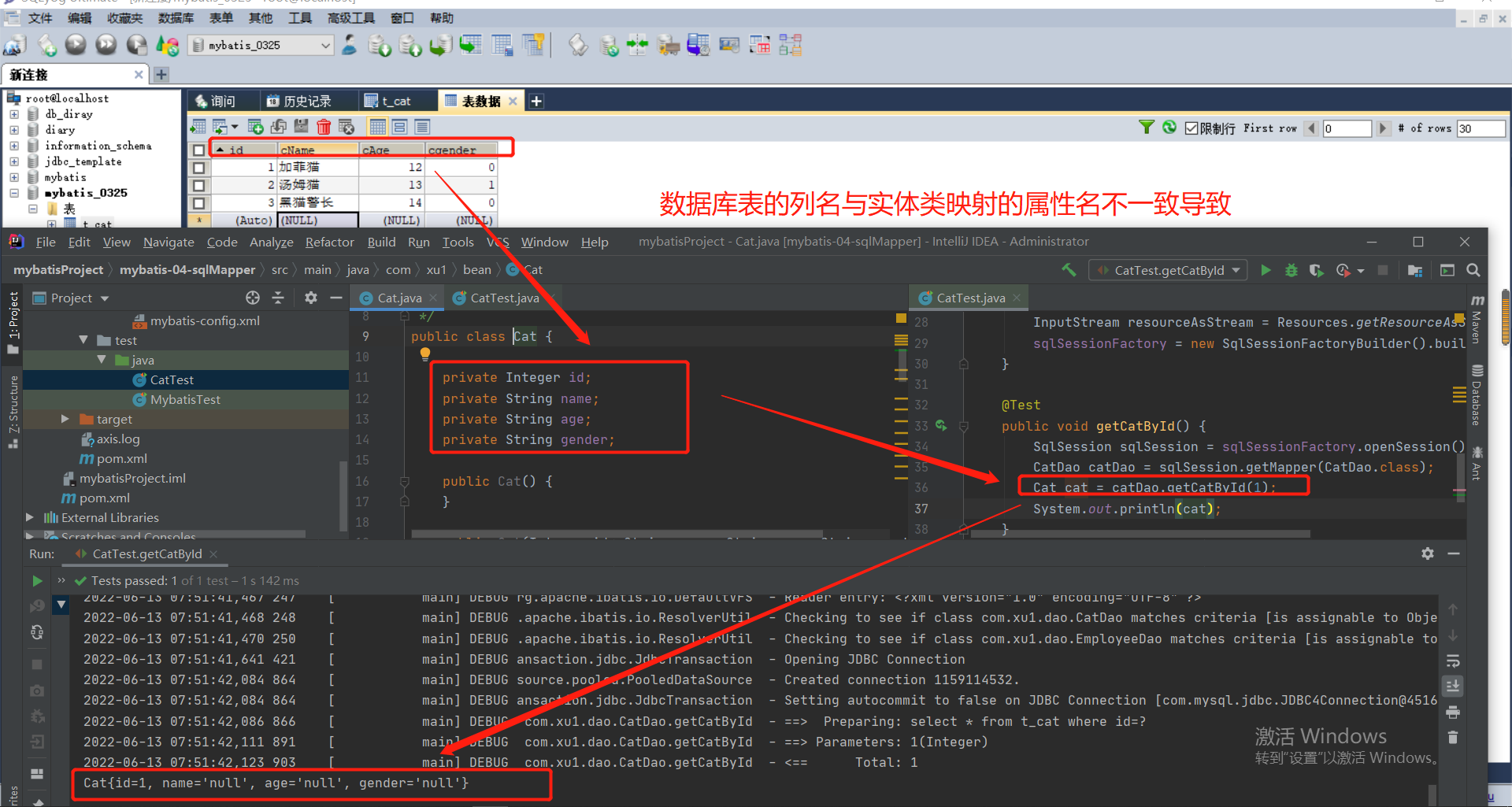Click Project Structure icon in IntelliJ toolbar
The height and width of the screenshot is (807, 1512).
[x=1414, y=270]
